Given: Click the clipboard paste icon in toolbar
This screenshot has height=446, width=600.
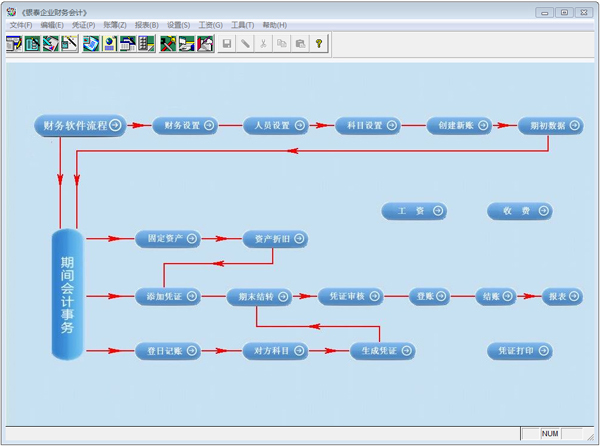Looking at the screenshot, I should click(x=300, y=44).
